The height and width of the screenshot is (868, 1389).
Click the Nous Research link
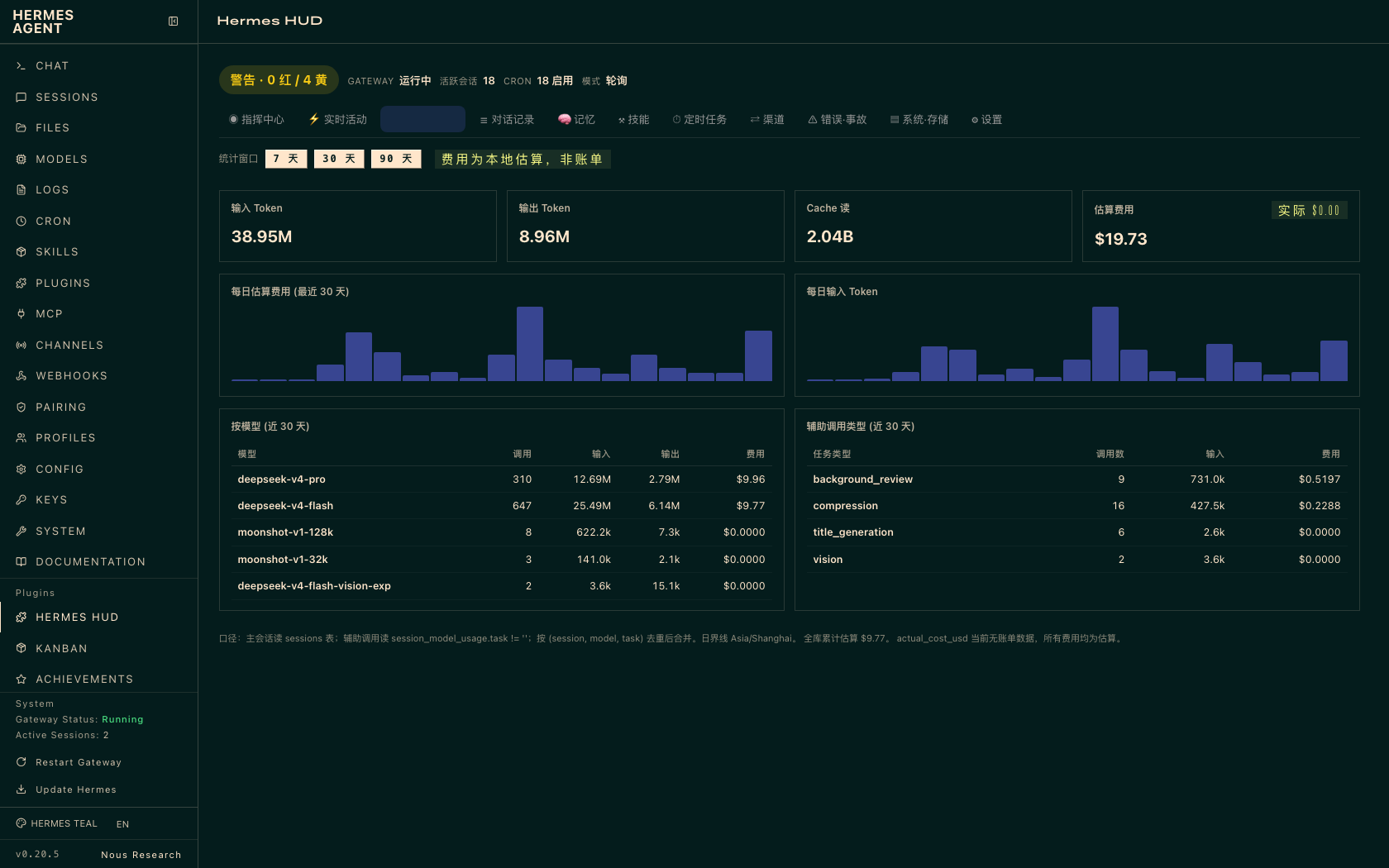point(141,855)
